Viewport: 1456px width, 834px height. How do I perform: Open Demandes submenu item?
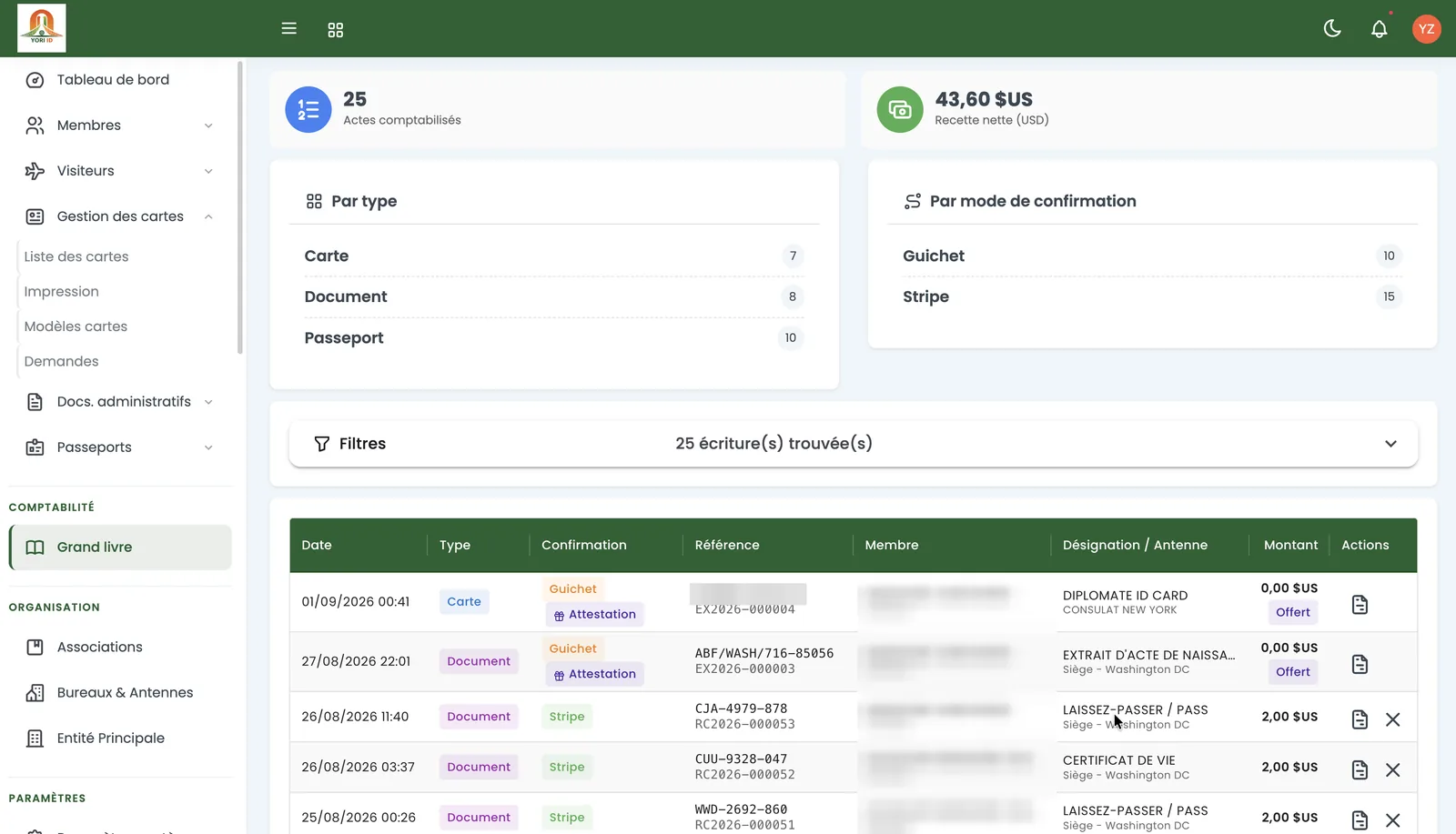point(62,361)
